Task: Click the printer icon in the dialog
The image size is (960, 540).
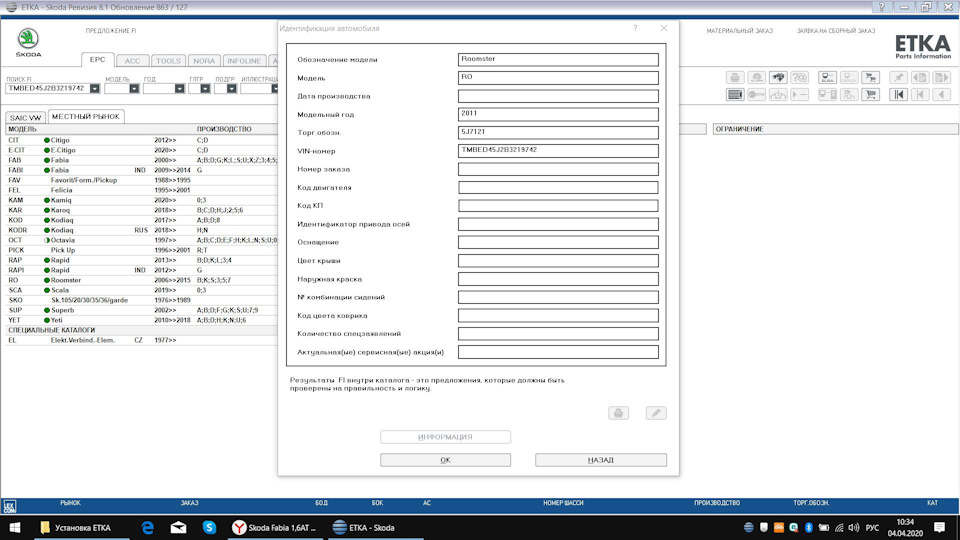Action: coord(618,413)
